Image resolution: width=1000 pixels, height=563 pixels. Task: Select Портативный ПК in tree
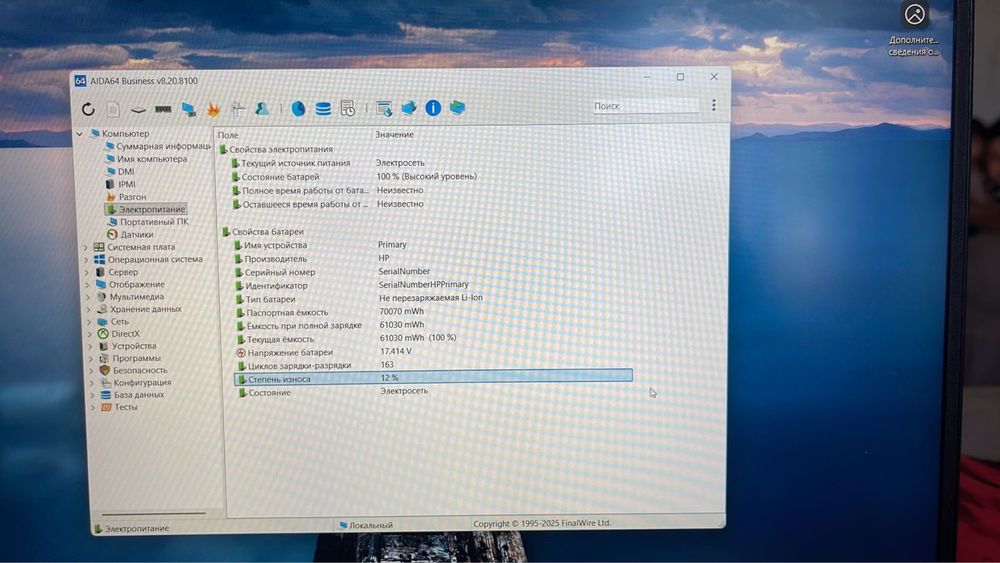coord(148,222)
